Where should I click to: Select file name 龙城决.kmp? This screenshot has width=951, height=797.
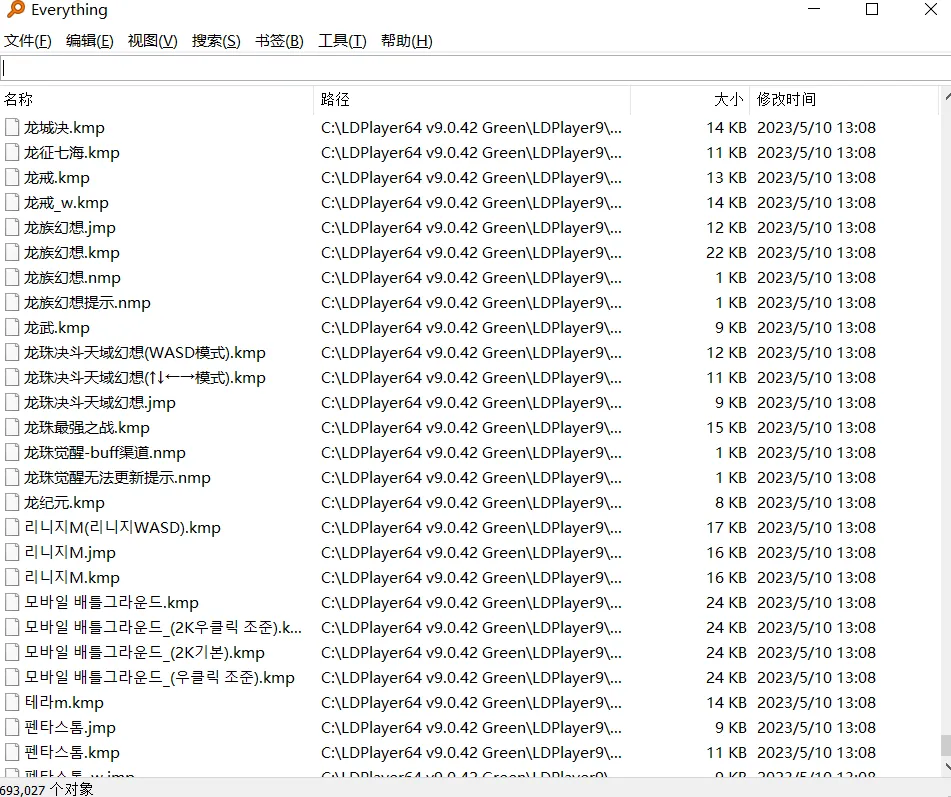pyautogui.click(x=64, y=127)
